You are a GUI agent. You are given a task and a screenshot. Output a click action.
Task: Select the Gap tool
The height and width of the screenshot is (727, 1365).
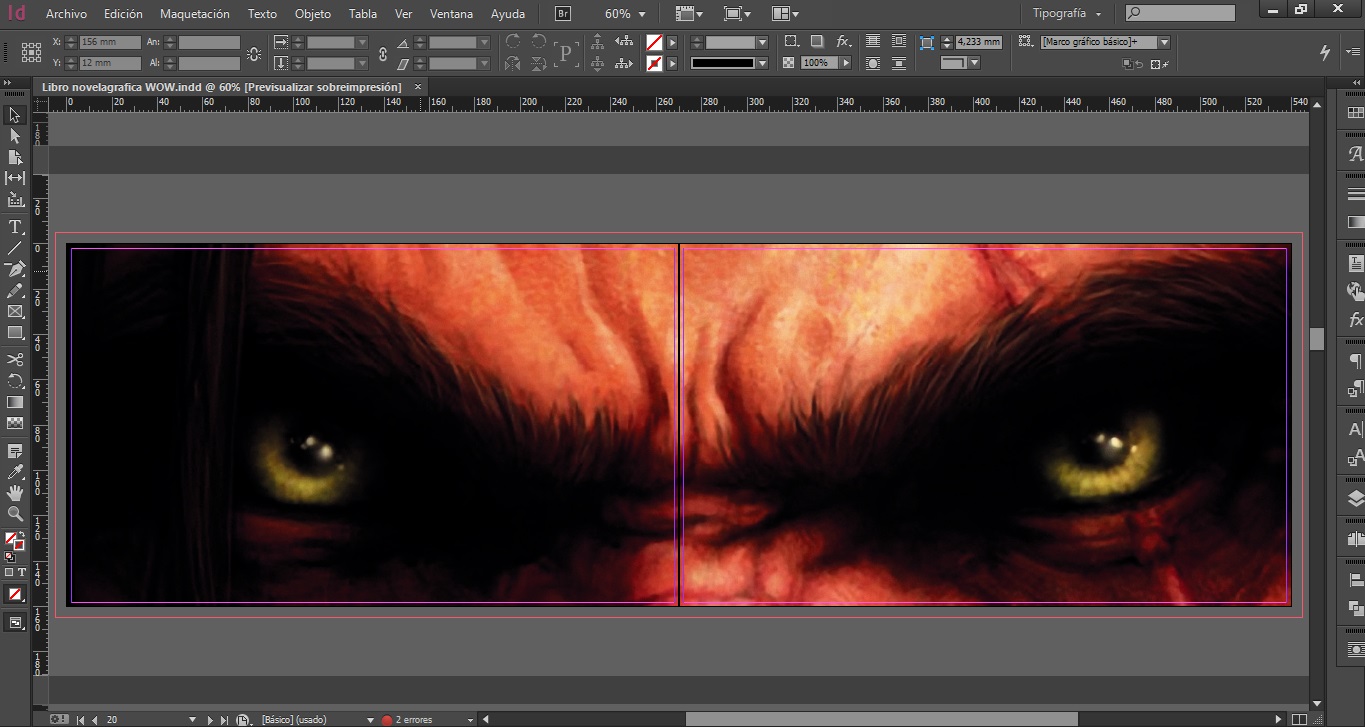click(x=15, y=178)
